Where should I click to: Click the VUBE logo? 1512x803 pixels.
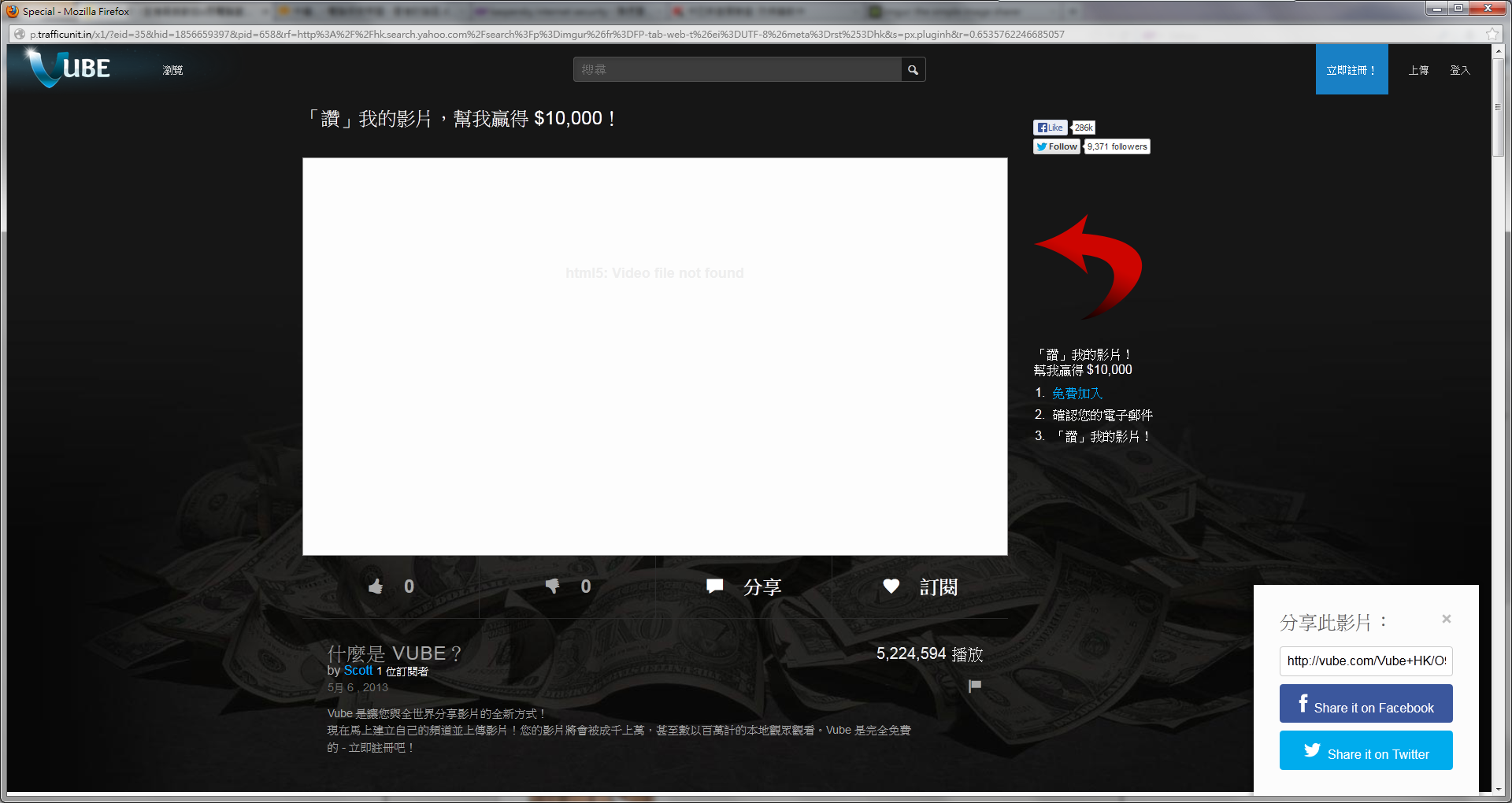69,68
